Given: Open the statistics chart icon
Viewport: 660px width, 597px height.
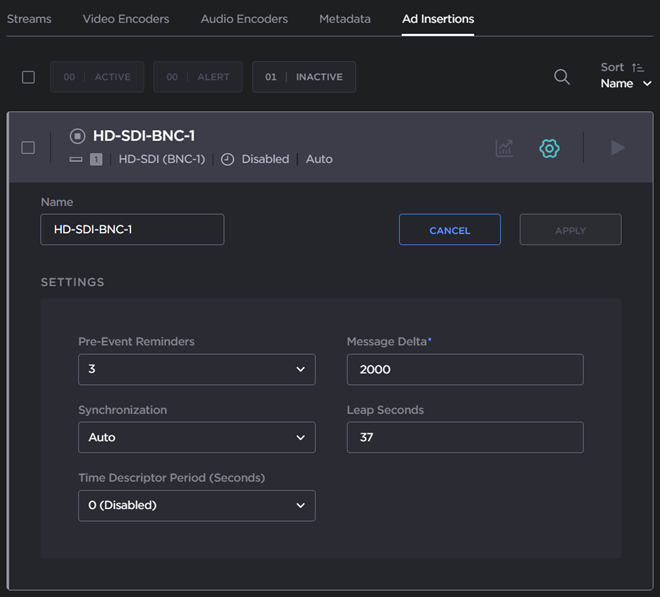Looking at the screenshot, I should click(504, 148).
